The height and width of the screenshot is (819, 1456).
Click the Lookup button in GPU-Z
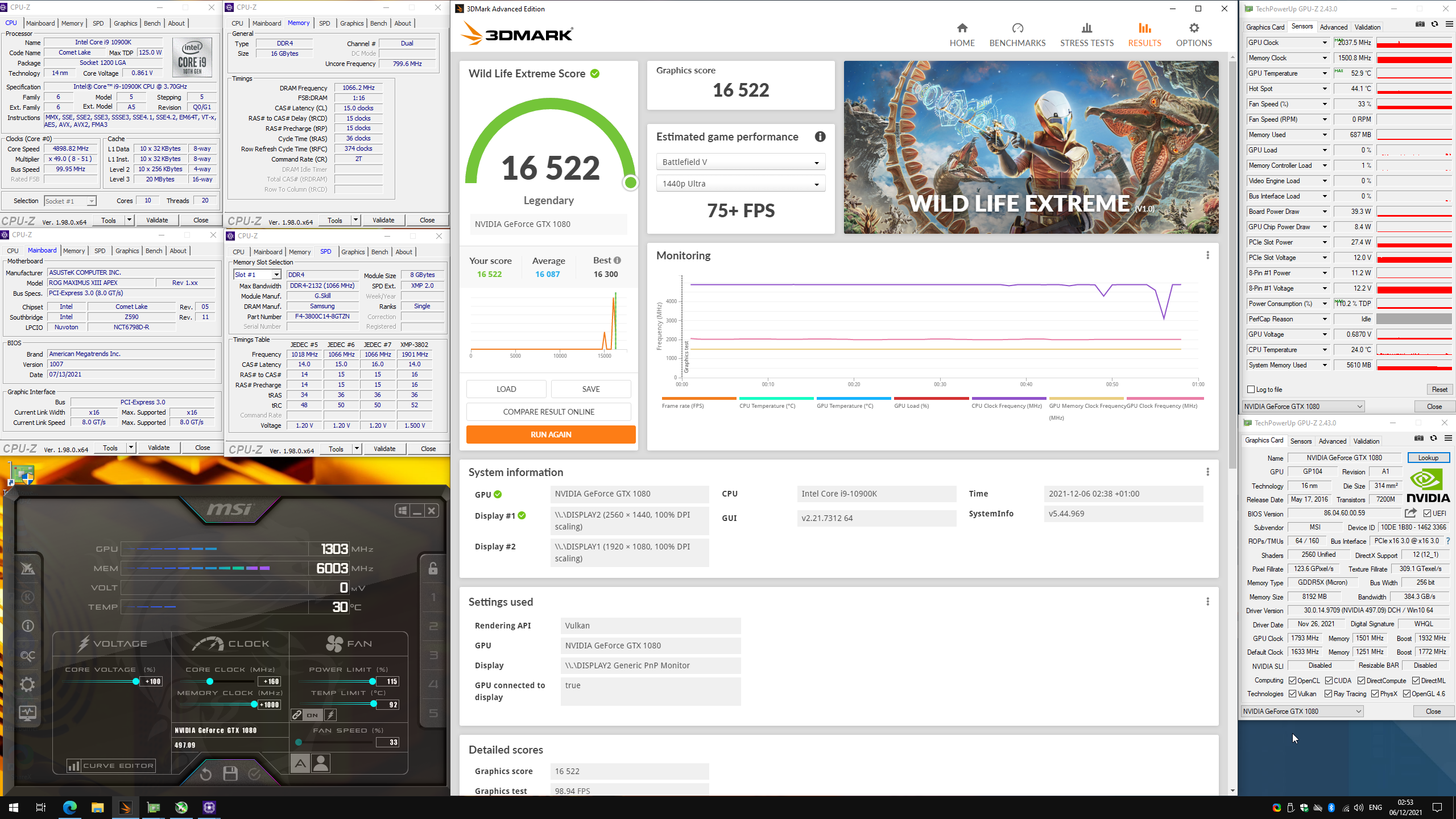tap(1428, 458)
